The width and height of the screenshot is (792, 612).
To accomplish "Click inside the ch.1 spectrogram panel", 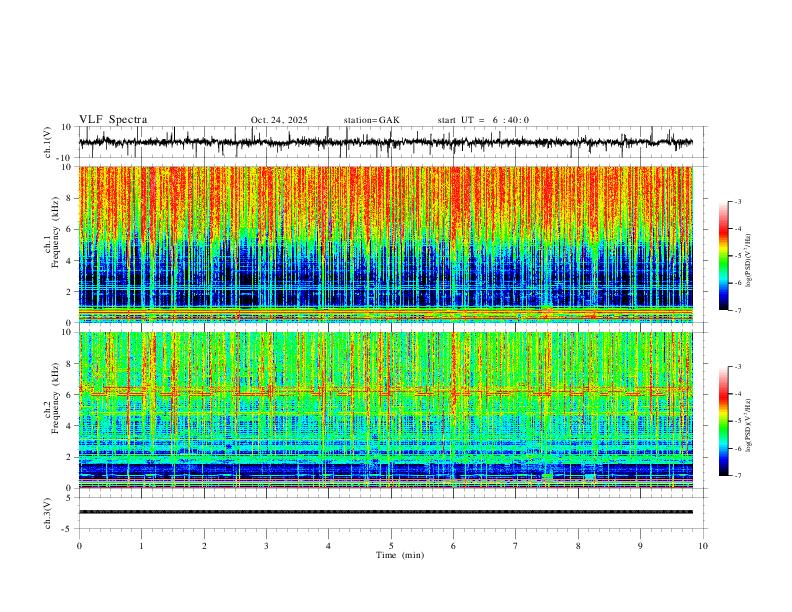I will point(386,244).
